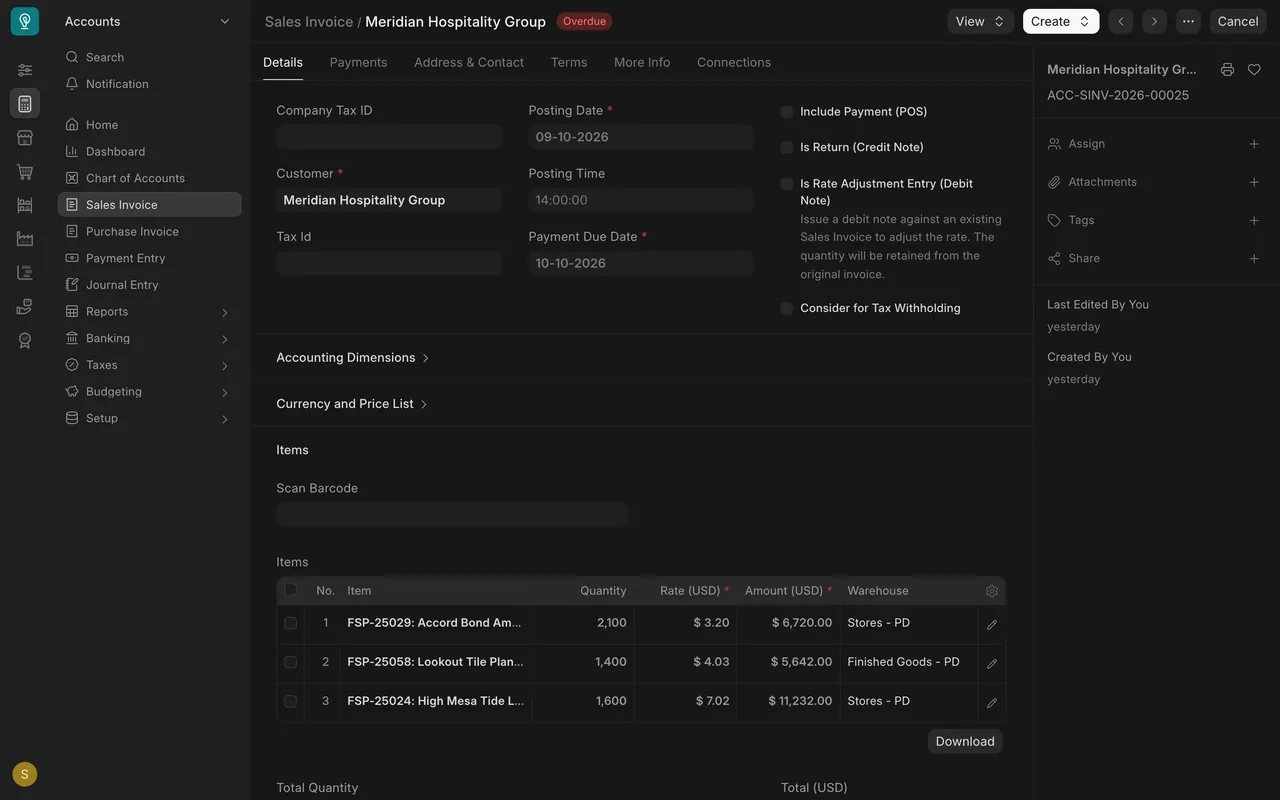Go to the Connections tab
The width and height of the screenshot is (1280, 800).
[734, 62]
